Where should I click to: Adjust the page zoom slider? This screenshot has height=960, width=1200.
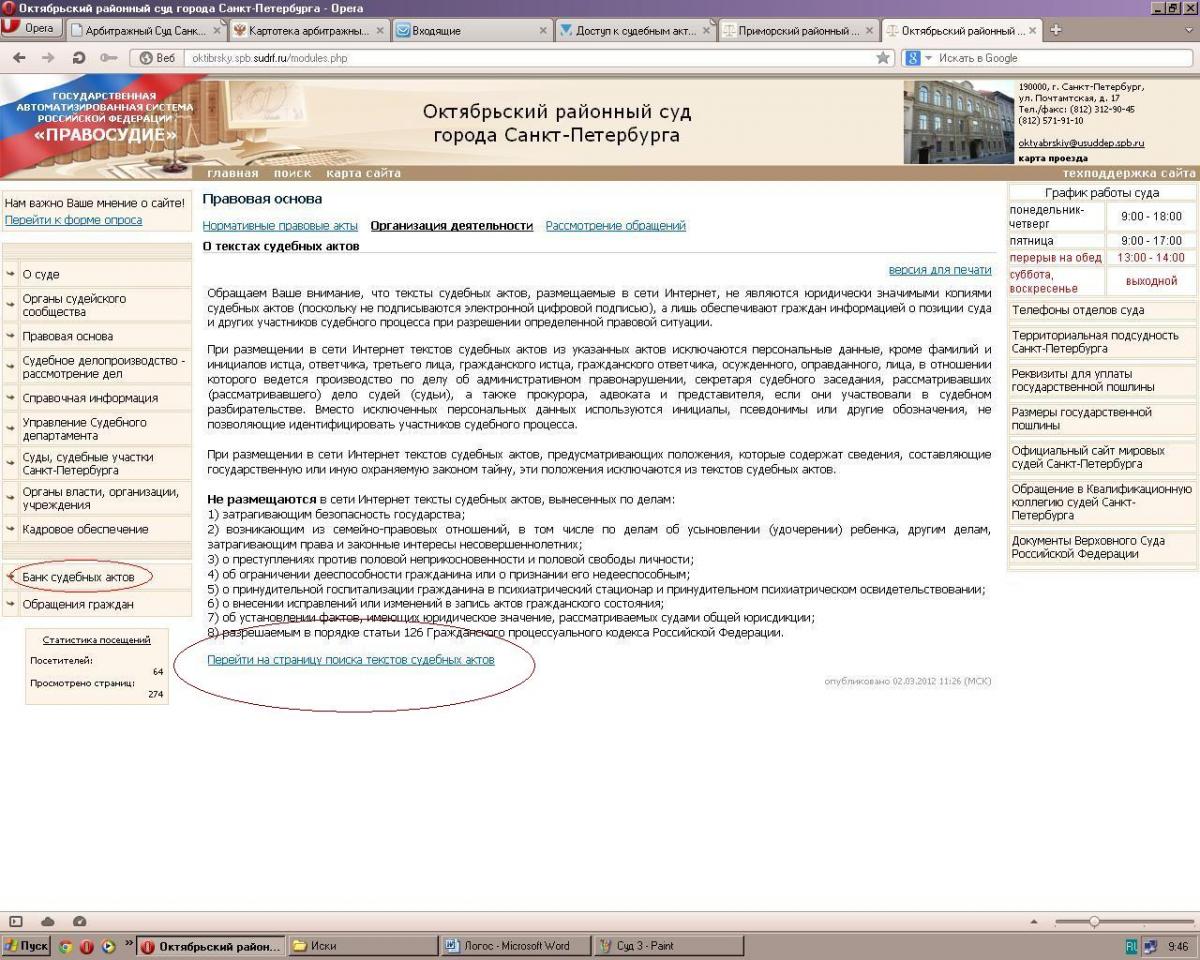pyautogui.click(x=1094, y=921)
